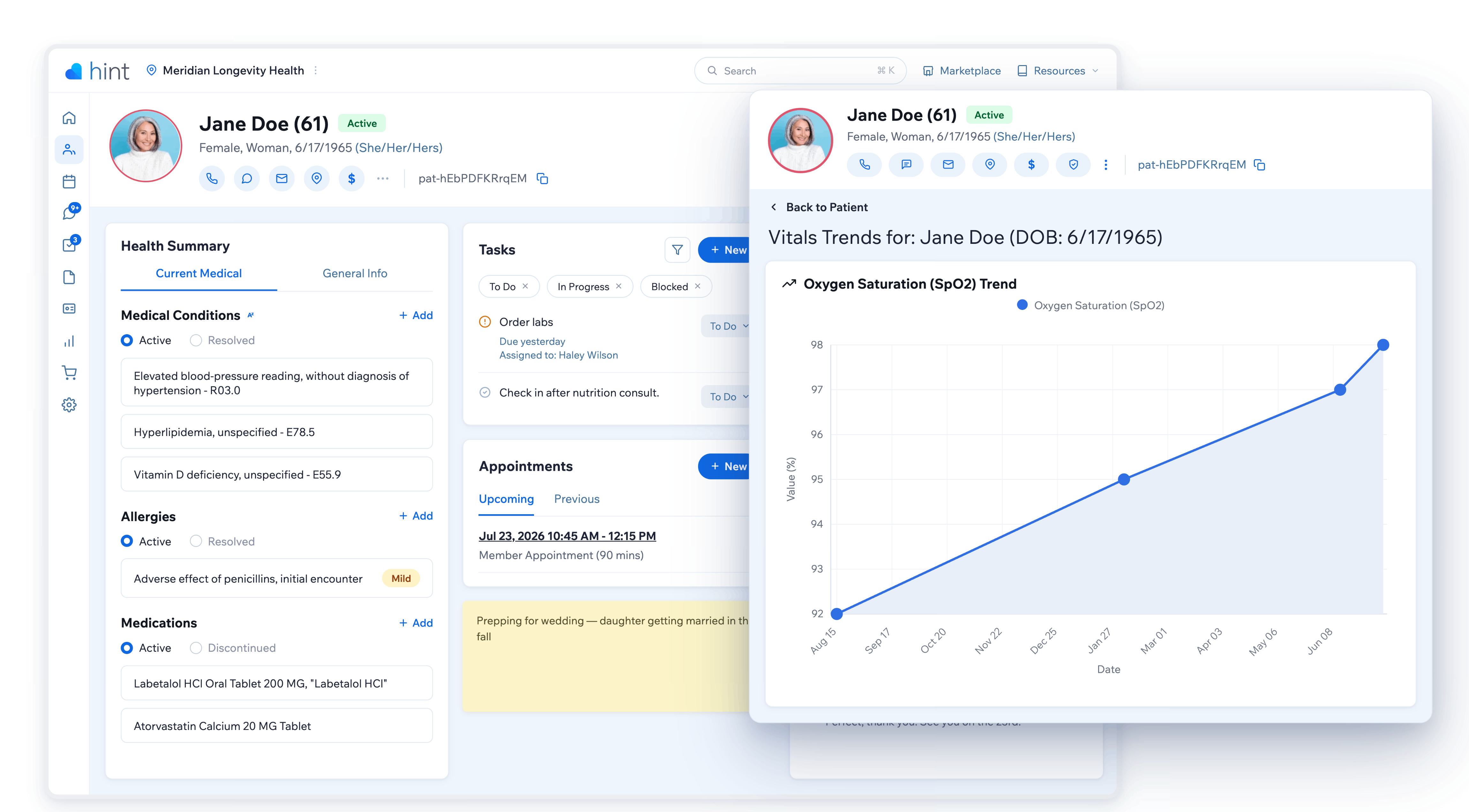The width and height of the screenshot is (1469, 812).
Task: Click chat bubble icon in main patient header
Action: pos(246,178)
